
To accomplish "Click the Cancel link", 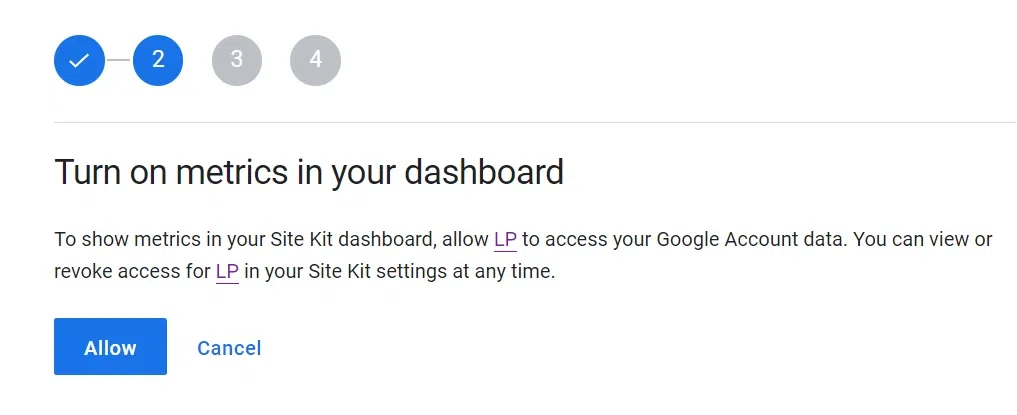I will tap(229, 348).
